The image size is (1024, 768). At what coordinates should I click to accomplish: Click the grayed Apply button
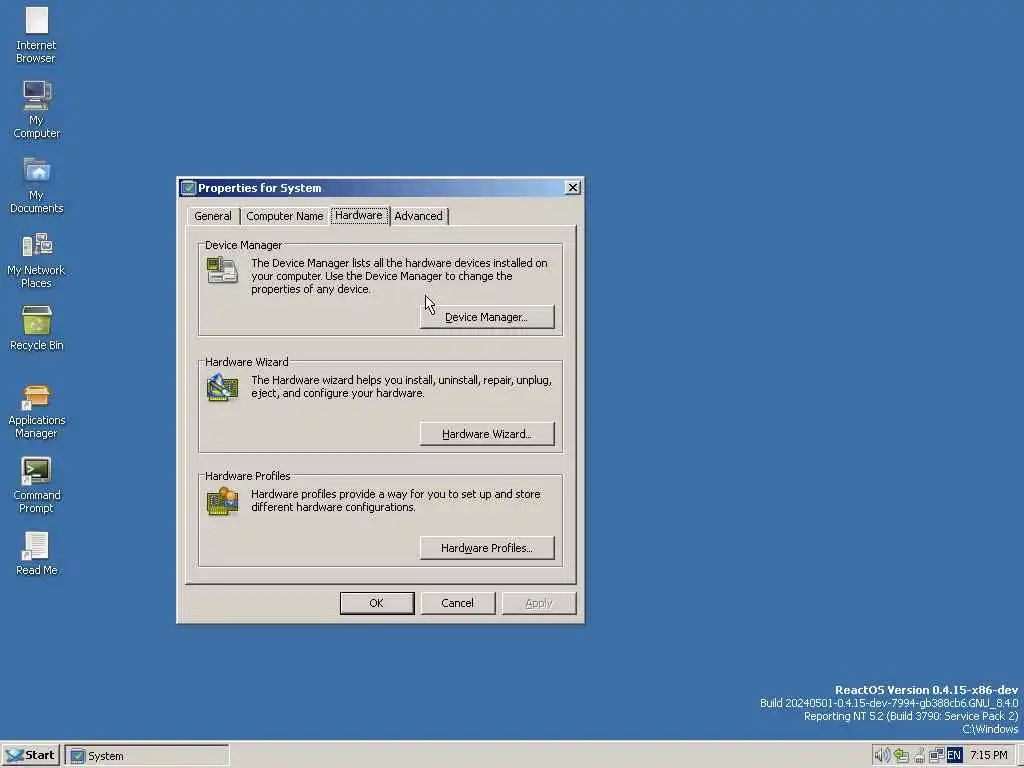[x=539, y=603]
